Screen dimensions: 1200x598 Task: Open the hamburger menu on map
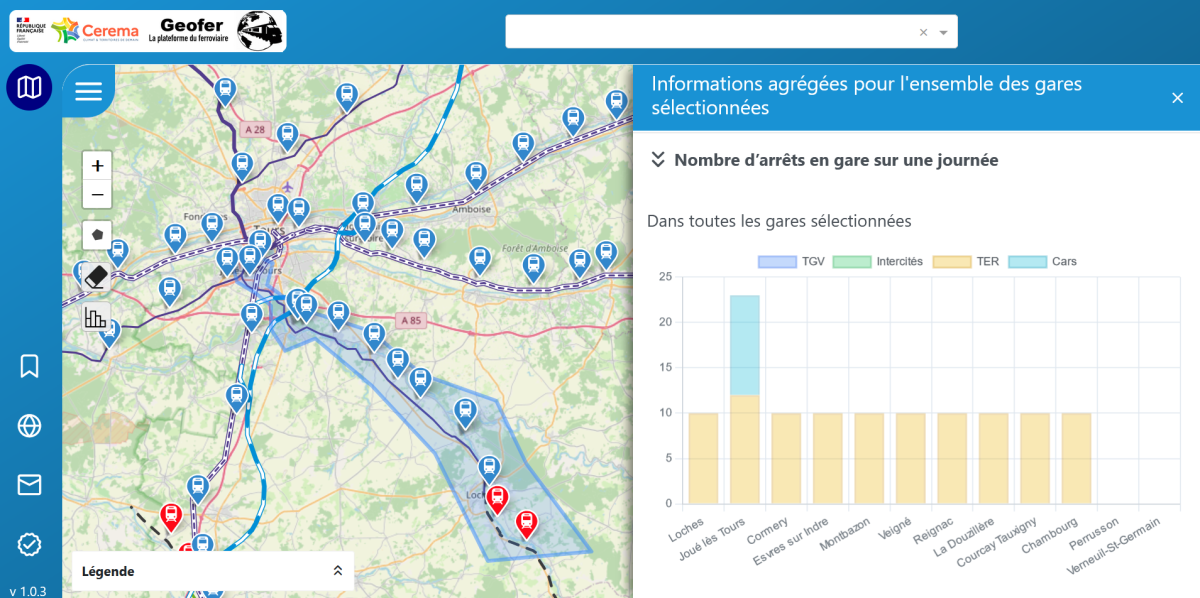89,92
